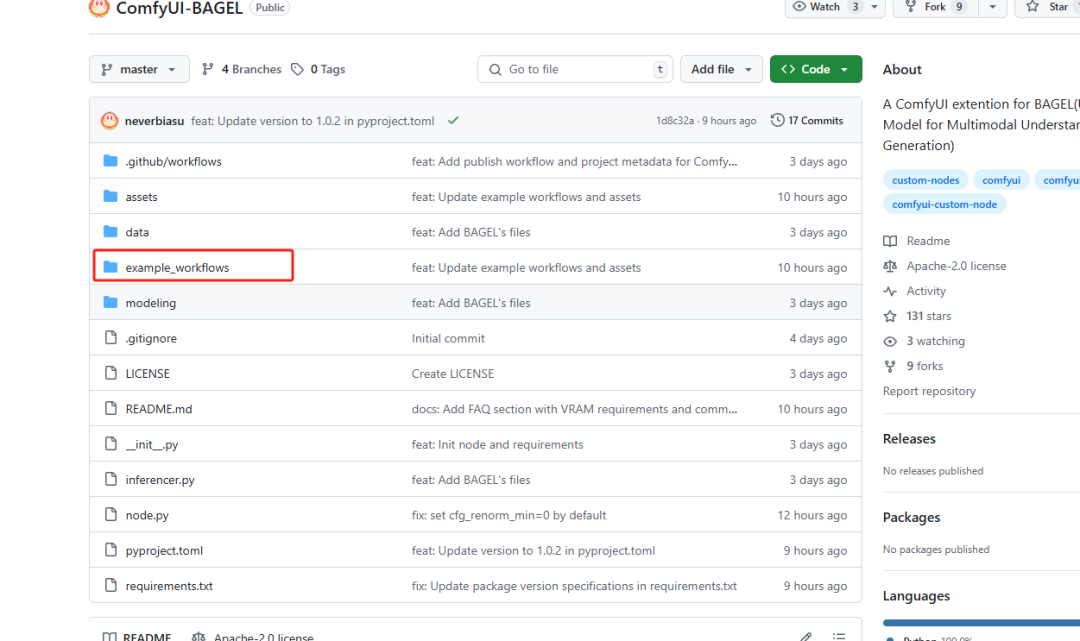
Task: Click the star icon beside 131 stars
Action: (x=890, y=316)
